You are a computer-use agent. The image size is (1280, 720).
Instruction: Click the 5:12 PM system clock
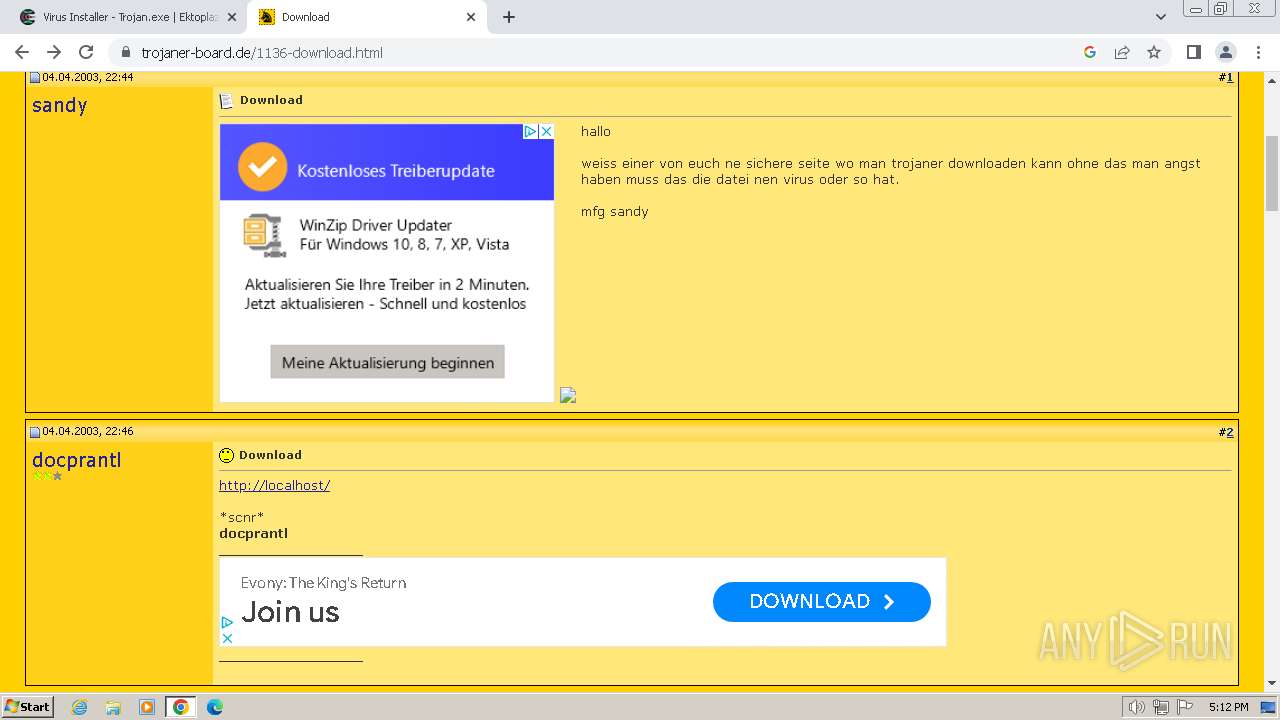[x=1228, y=707]
